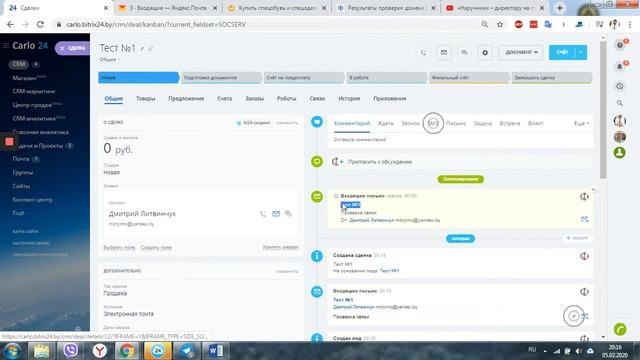This screenshot has height=360, width=640.
Task: Select the Новая pipeline stage
Action: pos(138,78)
